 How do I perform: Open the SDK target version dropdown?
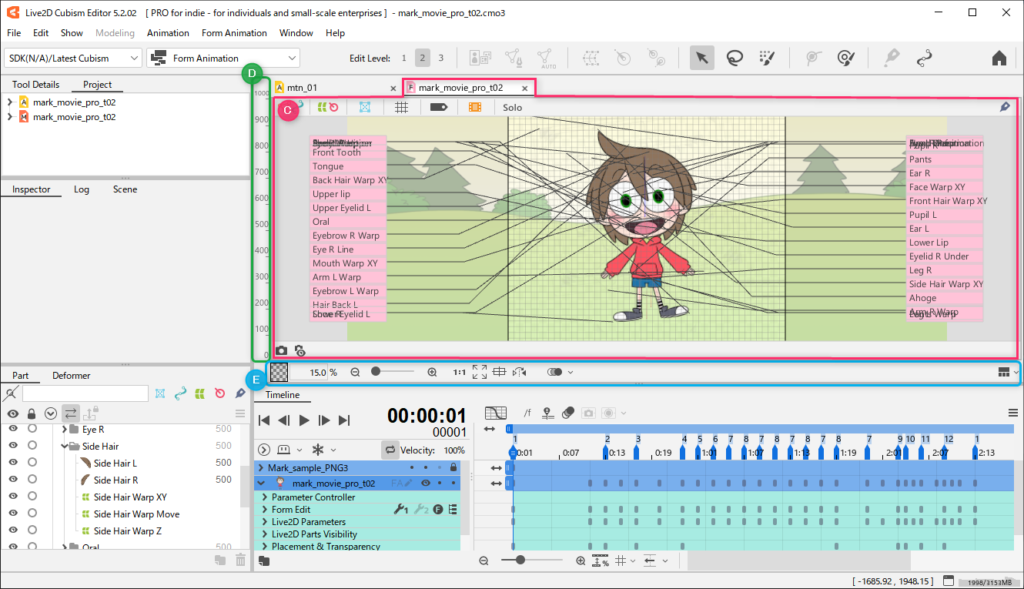coord(72,58)
